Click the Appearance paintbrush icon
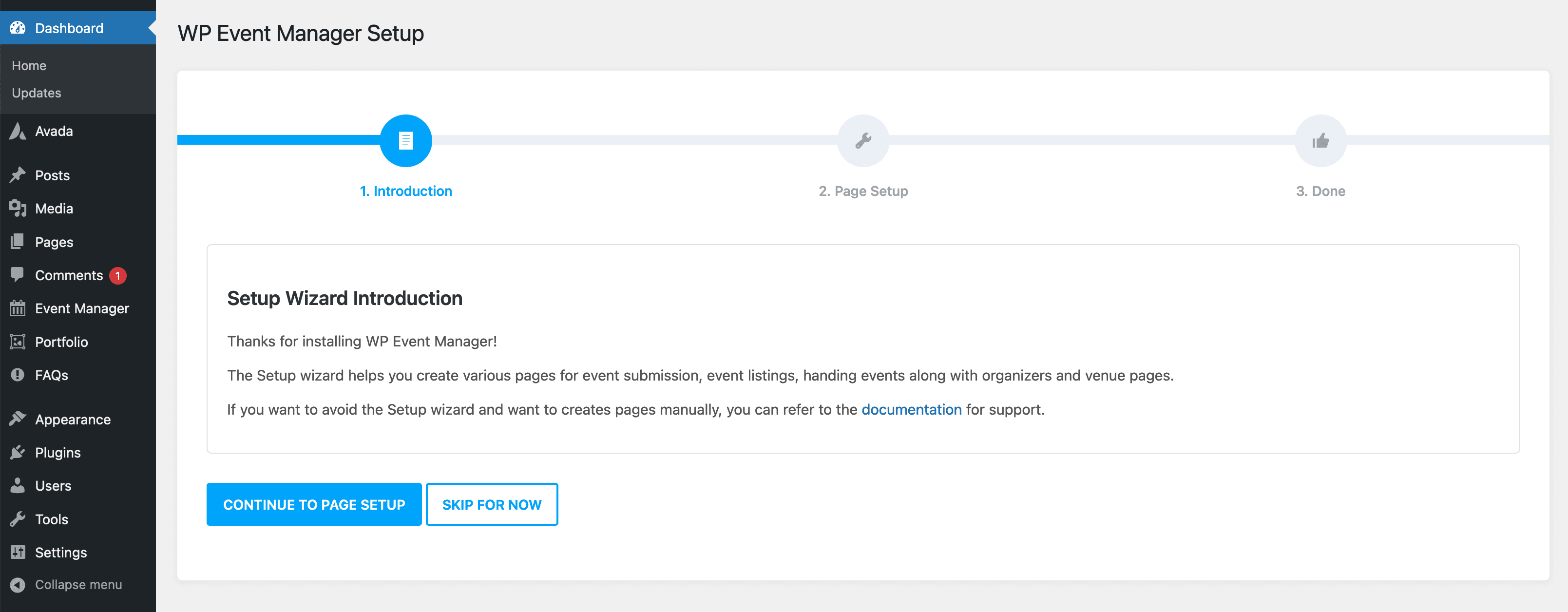The image size is (1568, 612). 18,419
